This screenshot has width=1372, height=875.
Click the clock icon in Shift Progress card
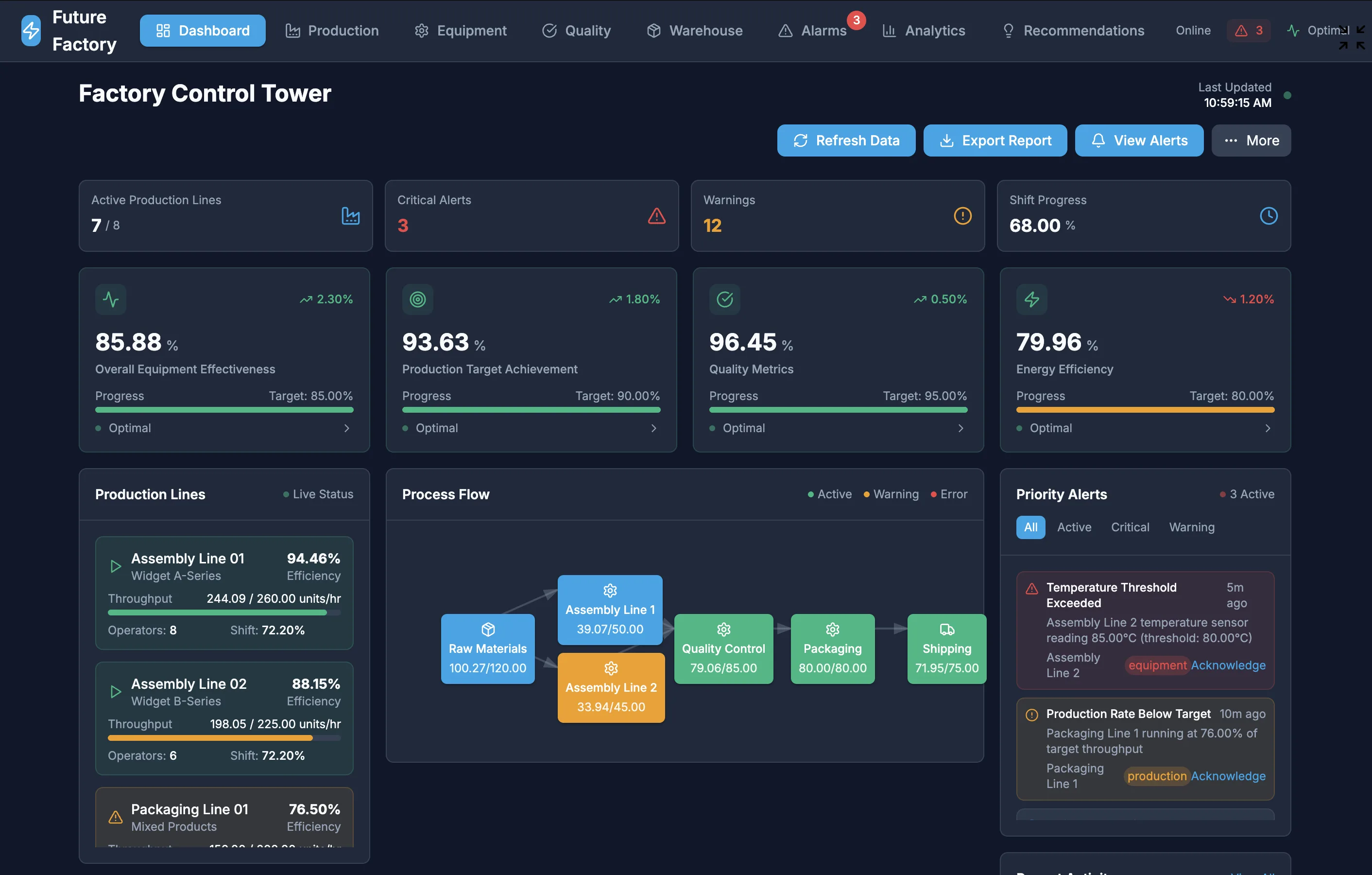click(1269, 216)
